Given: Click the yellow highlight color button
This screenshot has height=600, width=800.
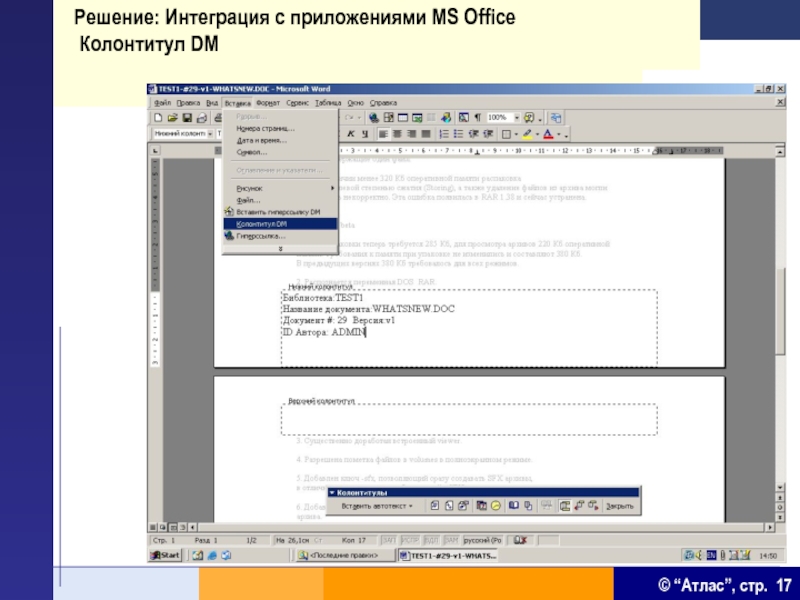Looking at the screenshot, I should point(528,134).
